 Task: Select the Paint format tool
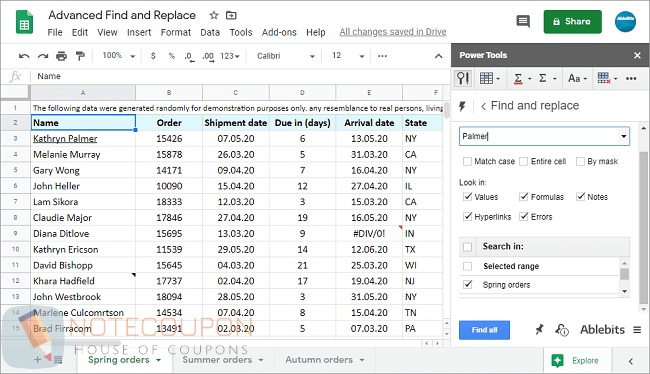pos(80,56)
